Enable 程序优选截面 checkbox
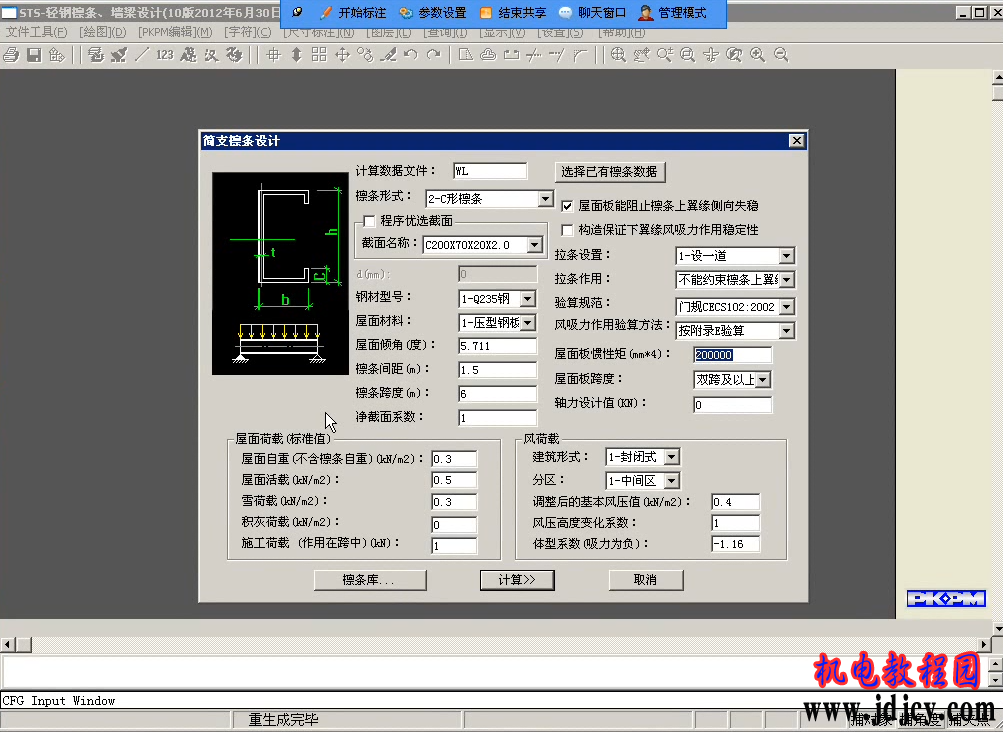Image resolution: width=1003 pixels, height=732 pixels. (369, 221)
